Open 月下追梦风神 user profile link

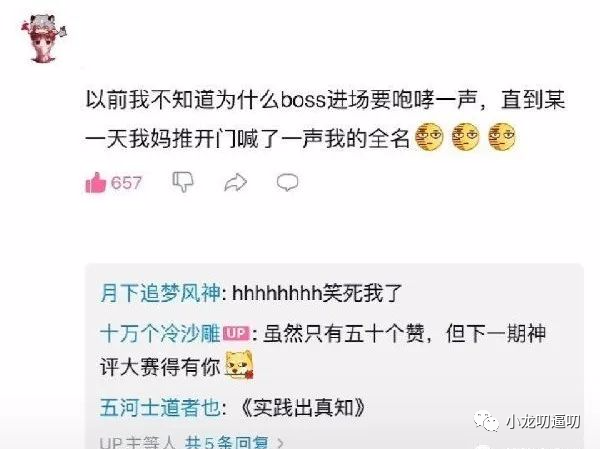(160, 294)
